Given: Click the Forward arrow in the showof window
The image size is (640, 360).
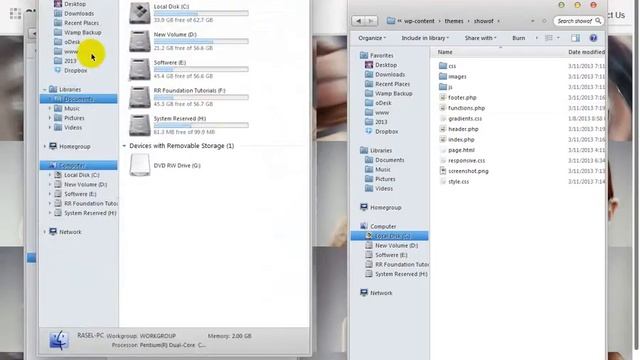Looking at the screenshot, I should click(x=371, y=21).
